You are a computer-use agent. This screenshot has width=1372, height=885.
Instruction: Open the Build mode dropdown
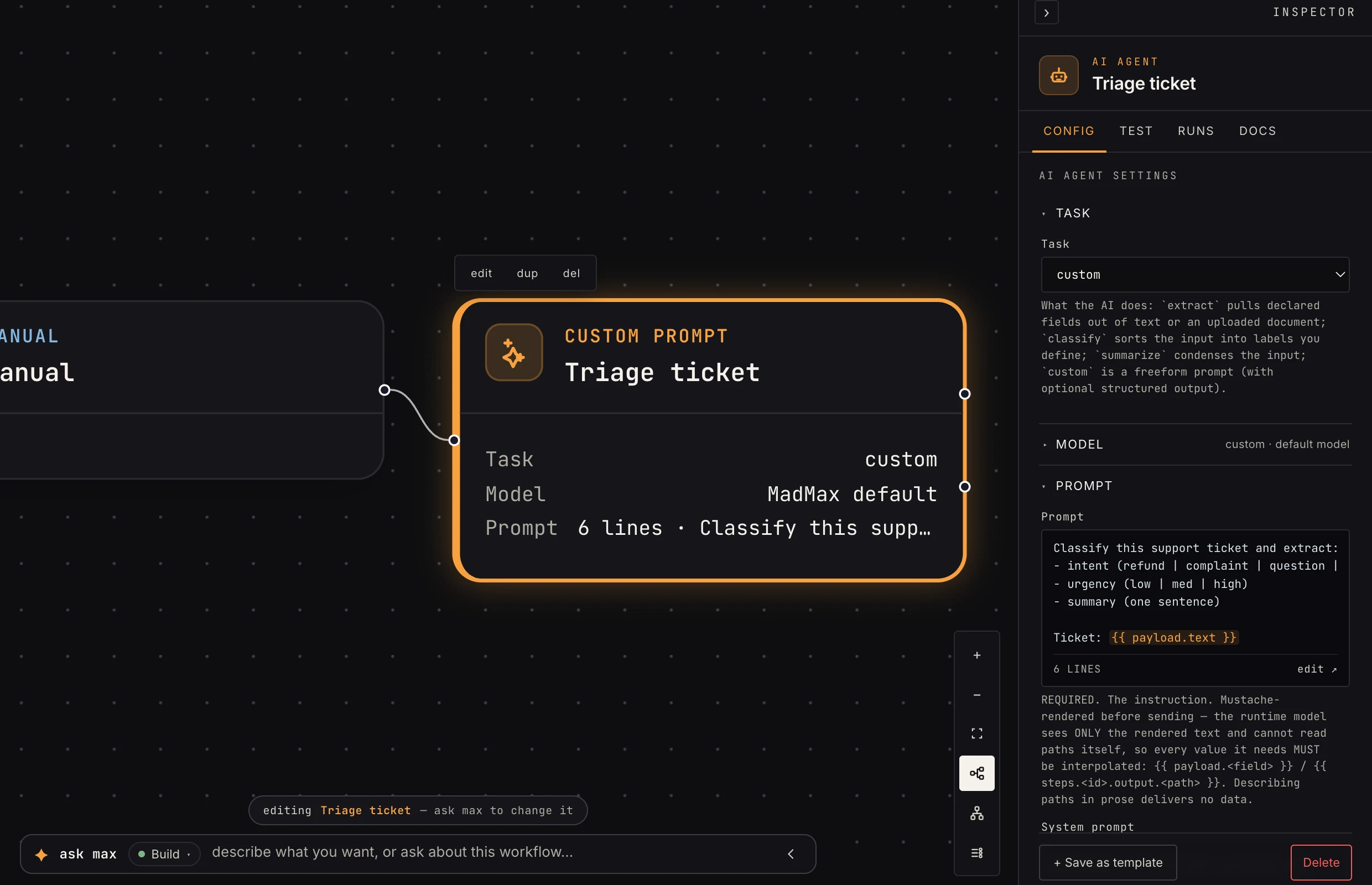pos(164,855)
